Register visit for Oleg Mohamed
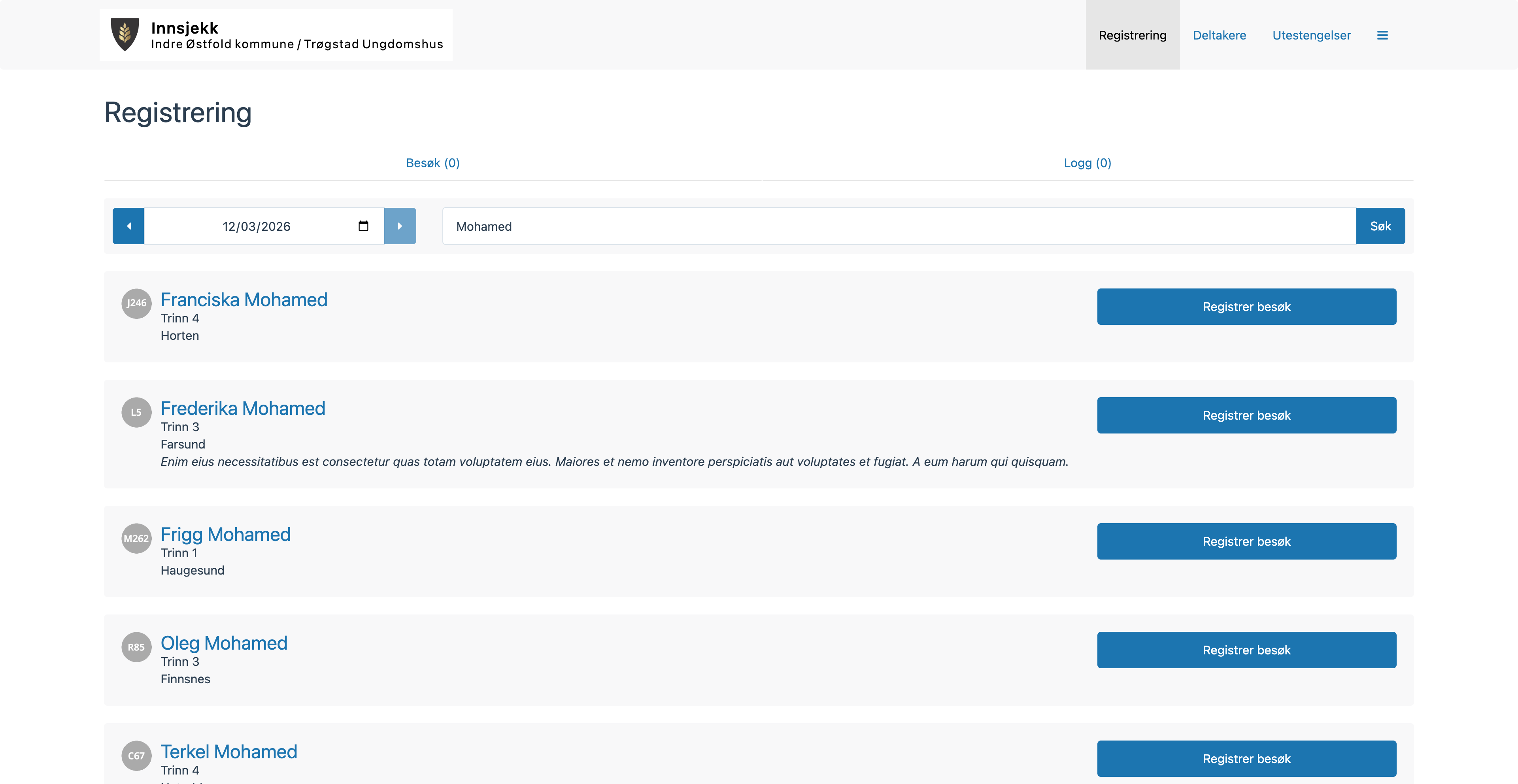1518x784 pixels. (x=1246, y=650)
